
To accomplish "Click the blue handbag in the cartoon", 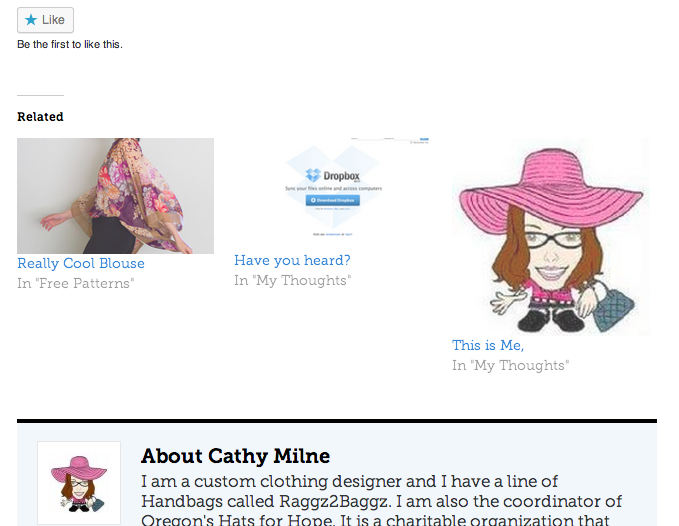I will tap(613, 307).
